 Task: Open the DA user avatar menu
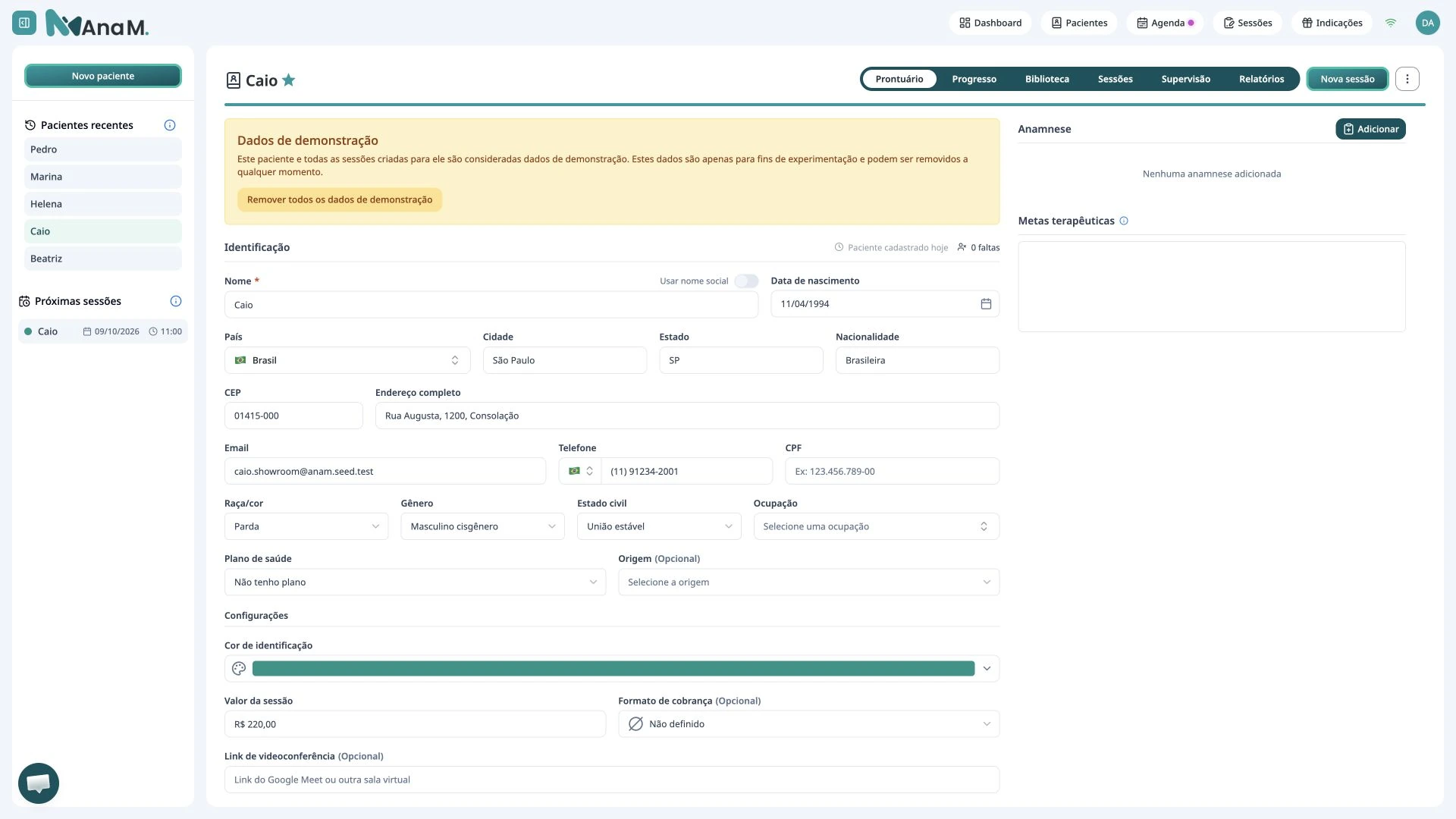pyautogui.click(x=1427, y=23)
